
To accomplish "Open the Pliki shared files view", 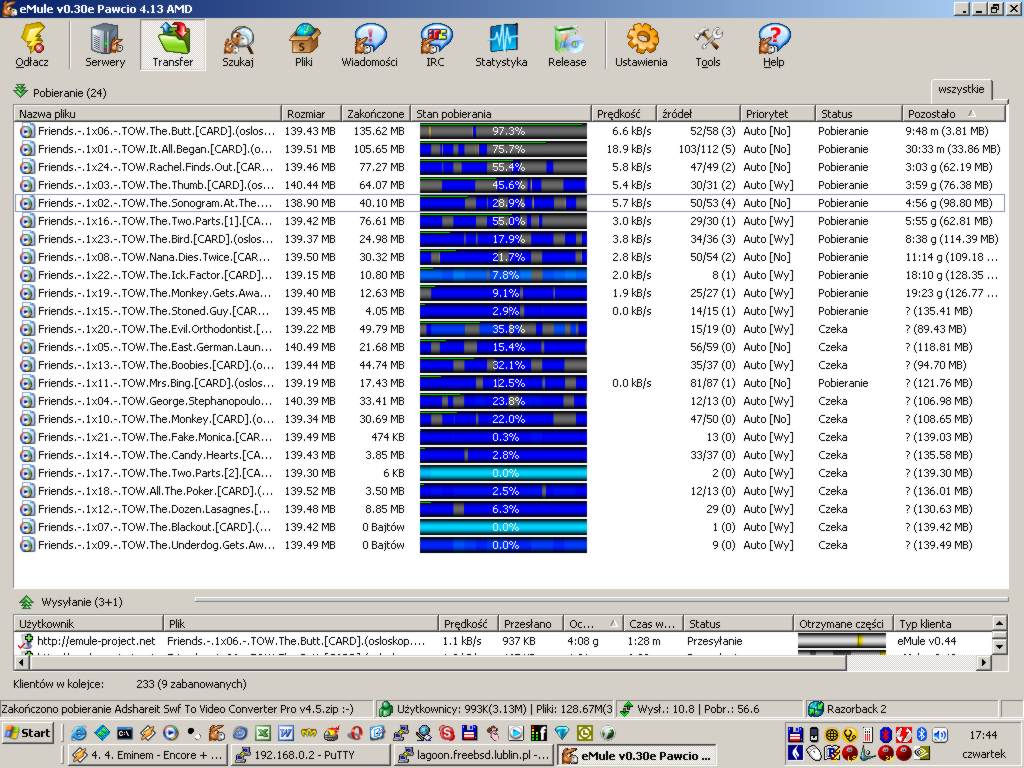I will [x=304, y=45].
